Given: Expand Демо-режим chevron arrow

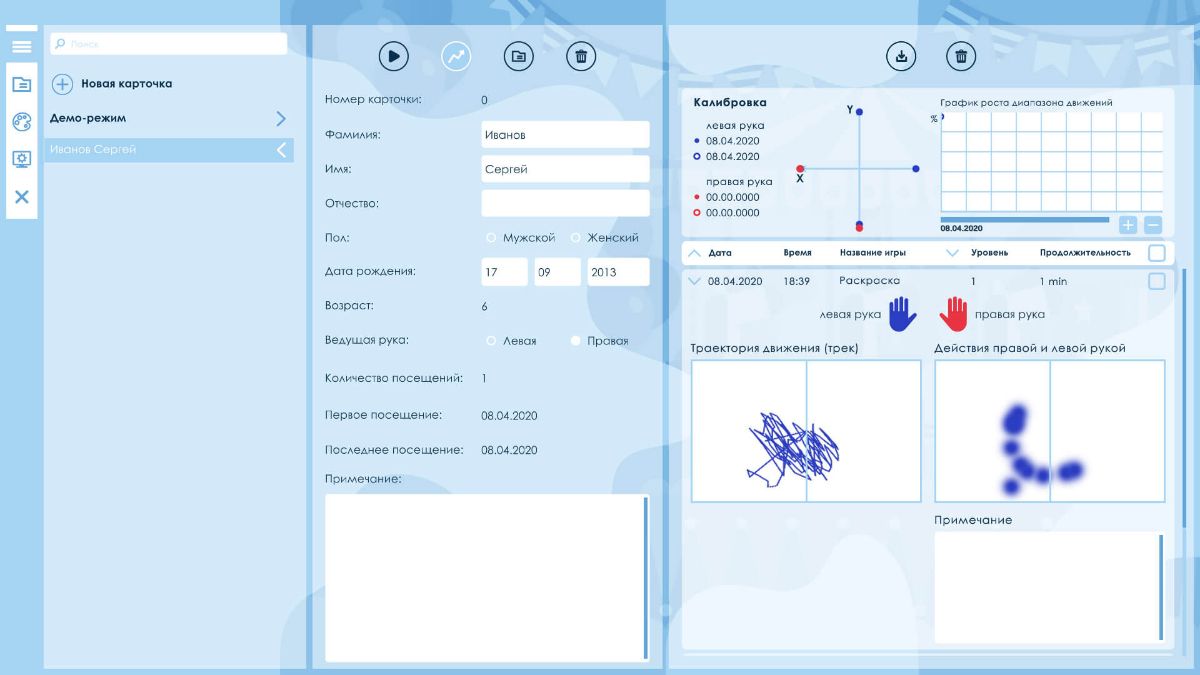Looking at the screenshot, I should (x=281, y=118).
